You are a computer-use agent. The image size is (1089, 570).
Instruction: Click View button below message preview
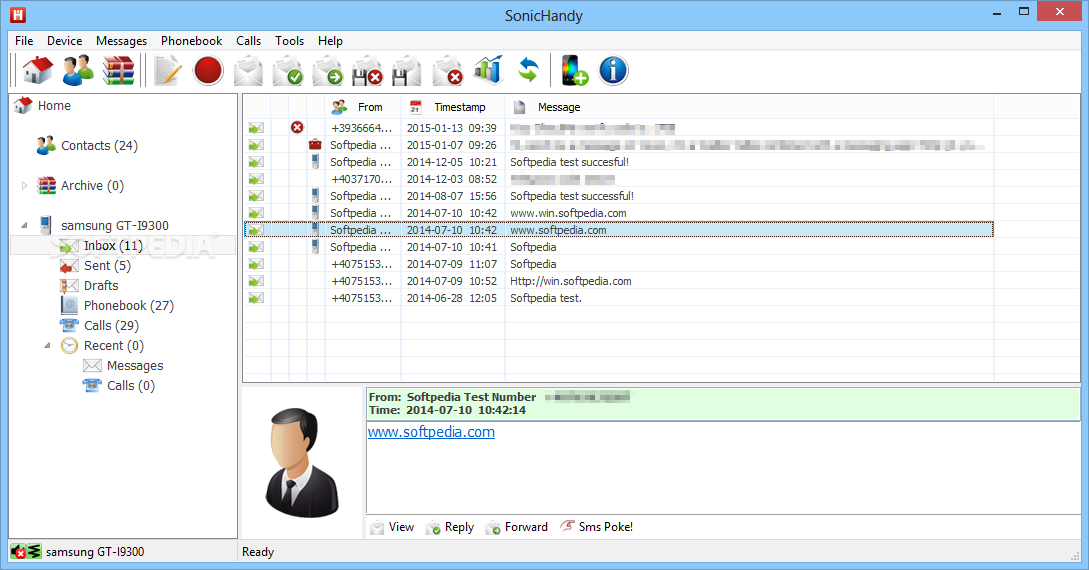[x=392, y=527]
